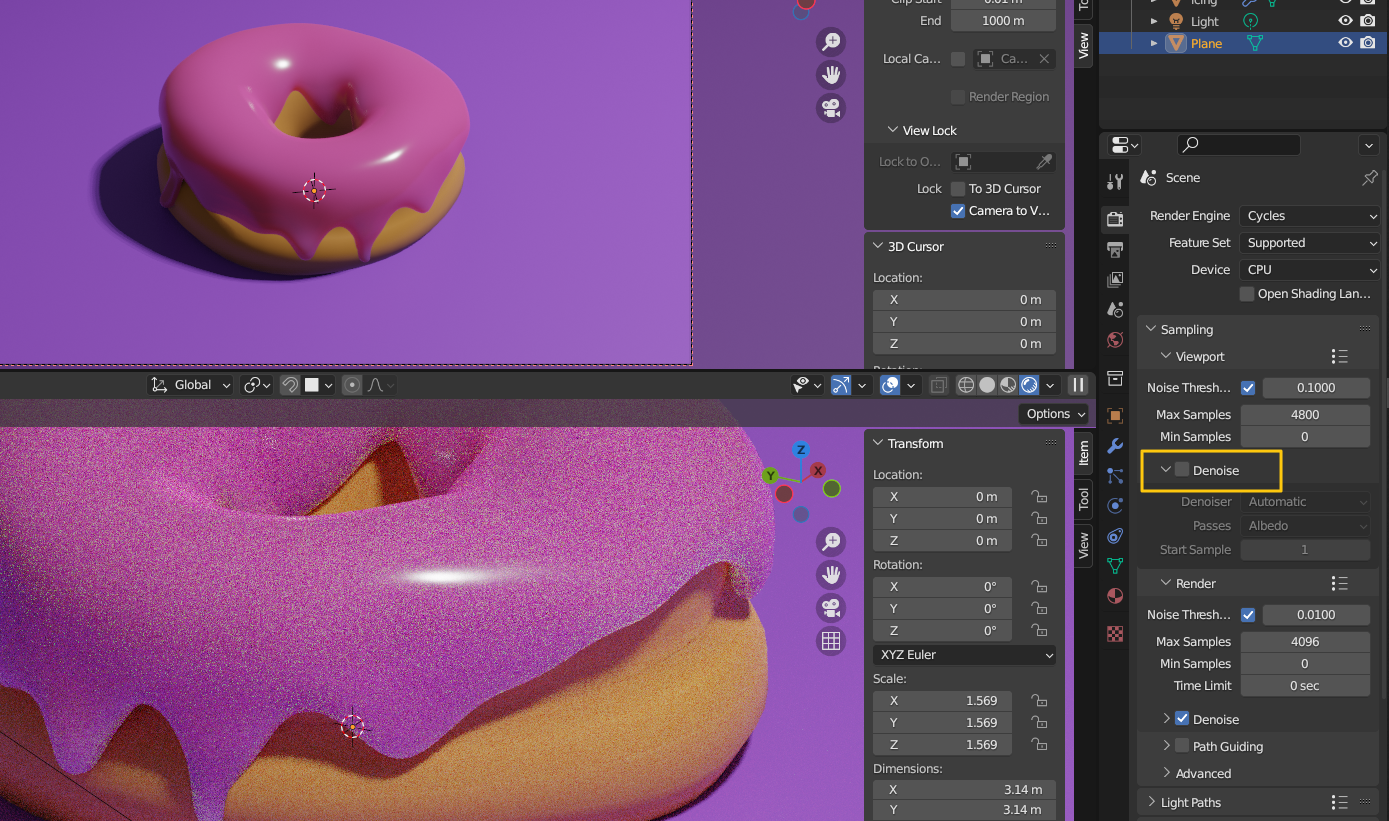
Task: Open the World properties tab
Action: pos(1115,340)
